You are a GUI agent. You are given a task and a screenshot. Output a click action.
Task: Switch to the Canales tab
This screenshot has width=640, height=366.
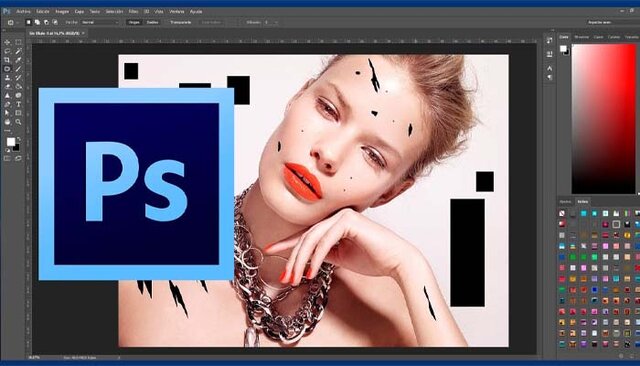pos(614,37)
